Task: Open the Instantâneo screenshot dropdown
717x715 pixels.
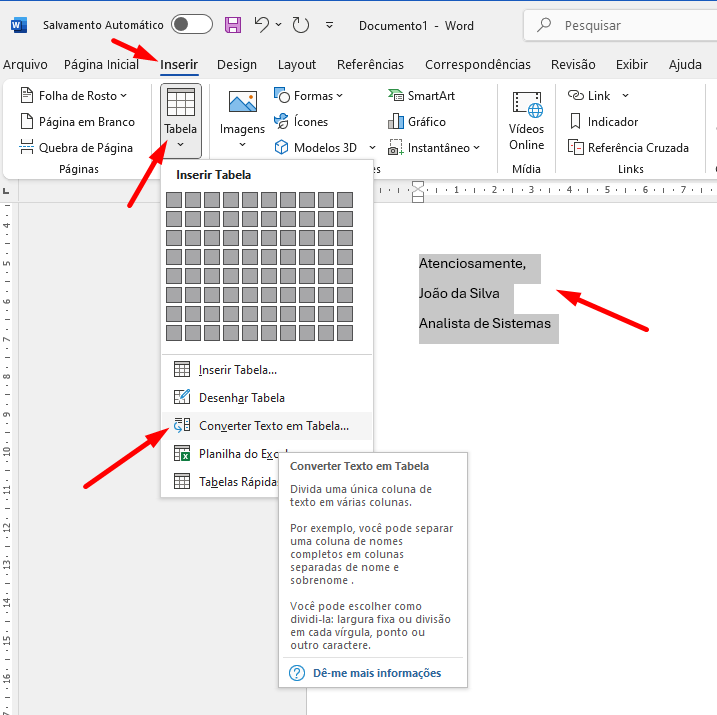Action: click(434, 148)
